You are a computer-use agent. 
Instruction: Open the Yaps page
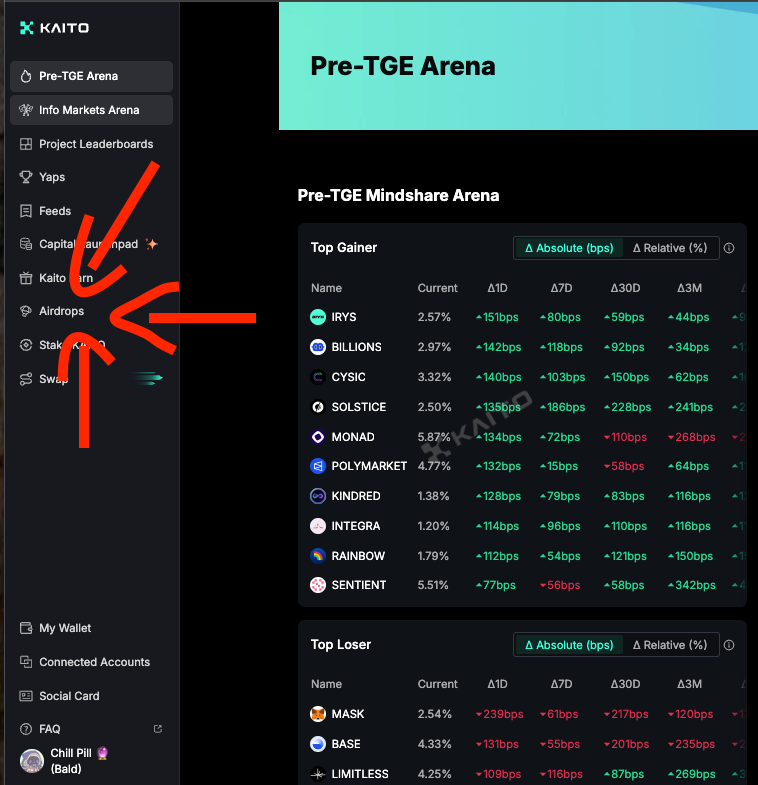(52, 177)
